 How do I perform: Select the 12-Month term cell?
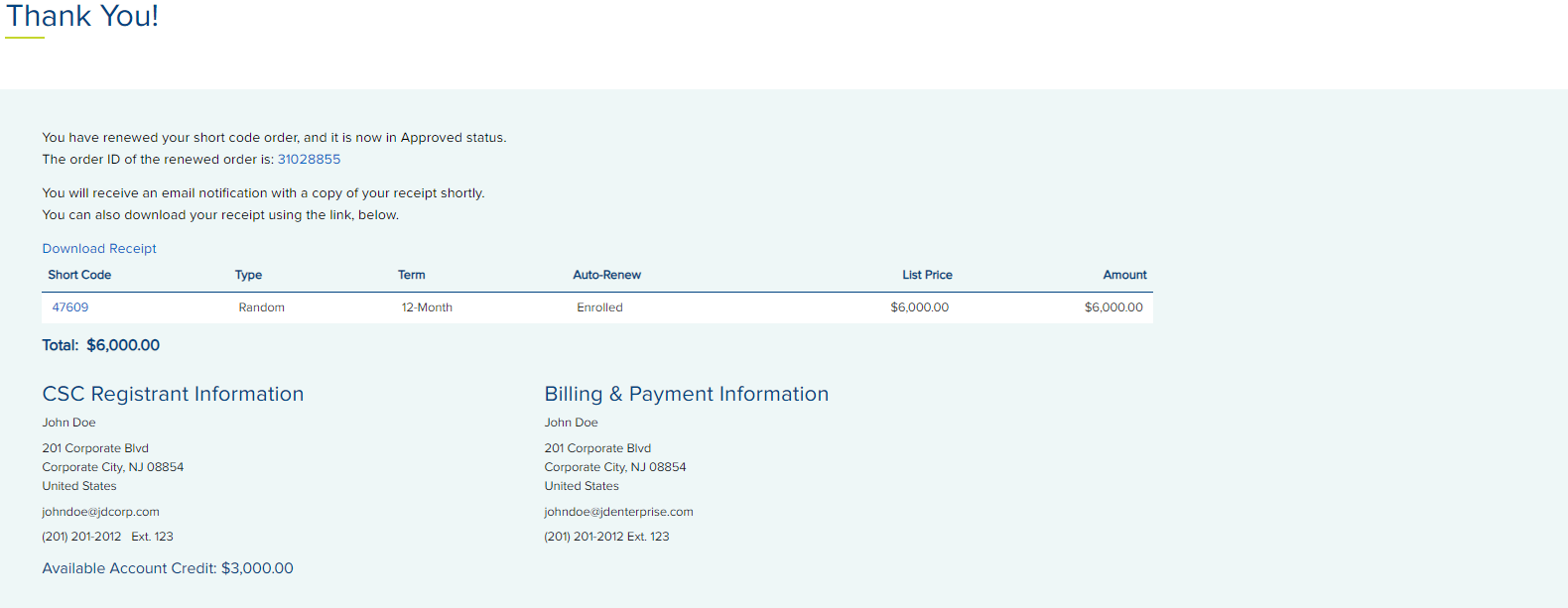pyautogui.click(x=427, y=307)
